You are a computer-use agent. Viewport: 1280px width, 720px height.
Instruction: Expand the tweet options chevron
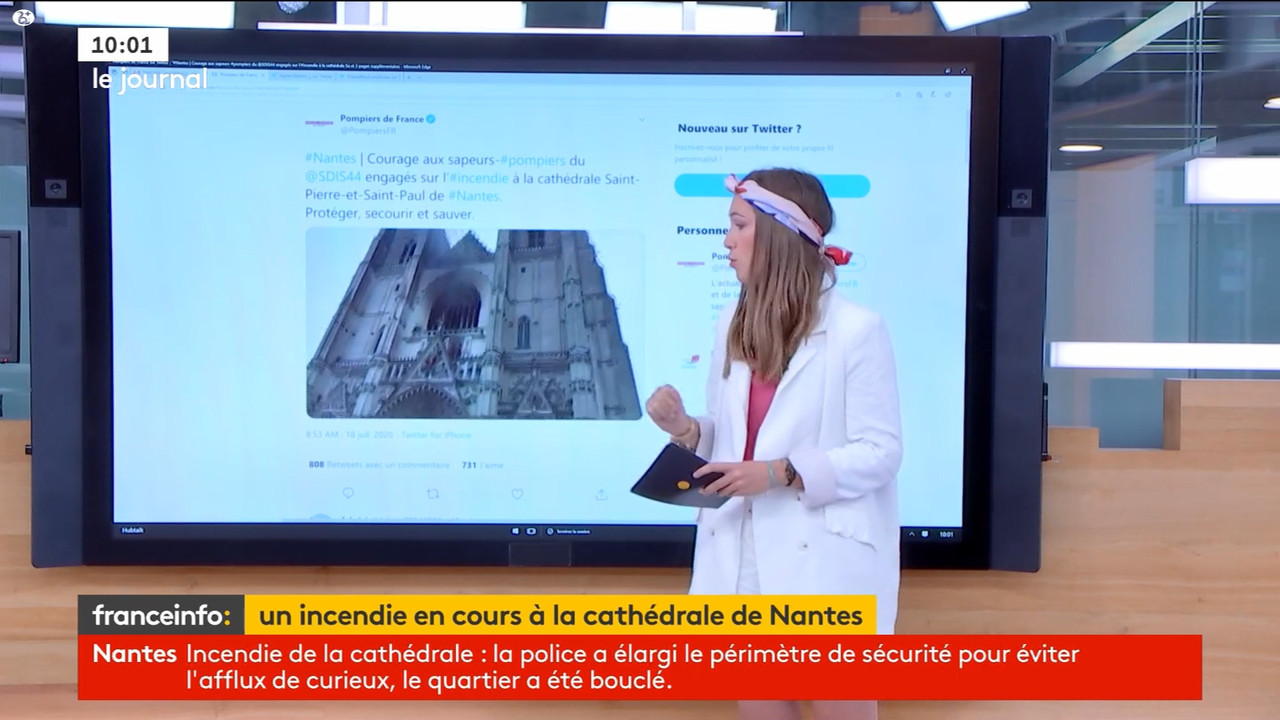tap(641, 119)
